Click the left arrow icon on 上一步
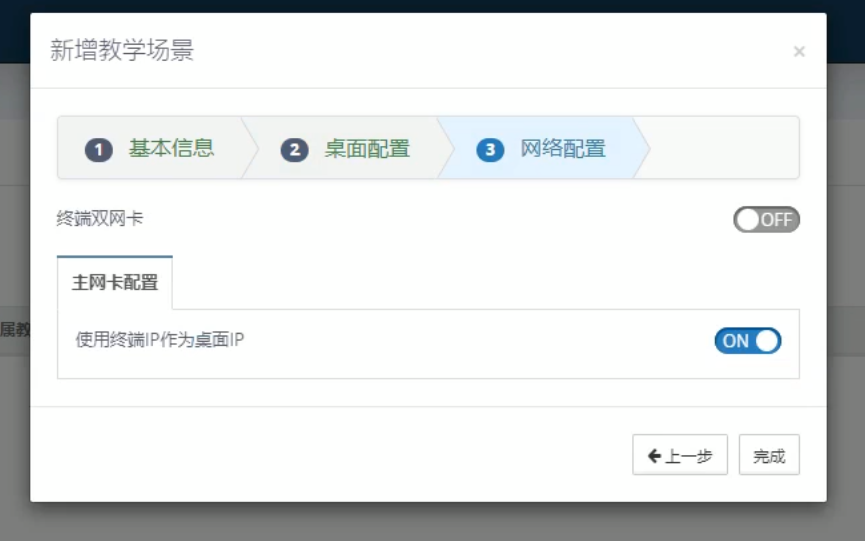This screenshot has height=541, width=865. point(655,456)
